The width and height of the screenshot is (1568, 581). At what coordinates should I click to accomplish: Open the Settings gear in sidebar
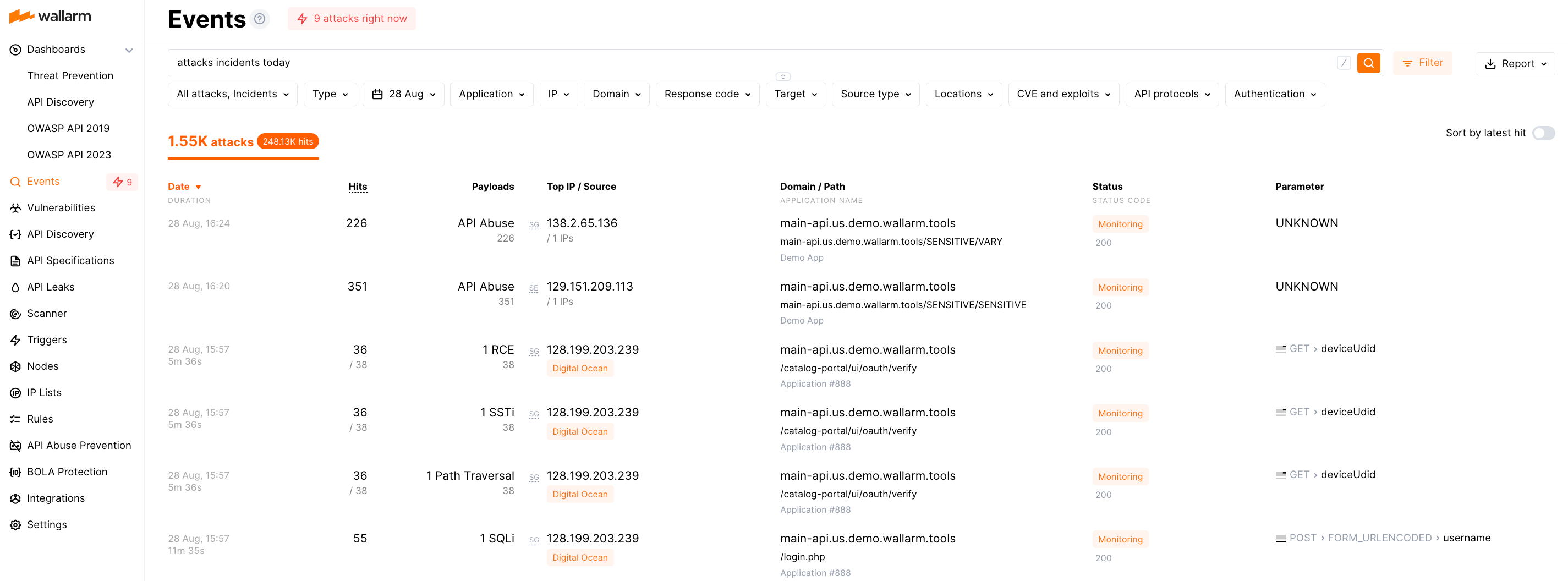click(x=16, y=525)
